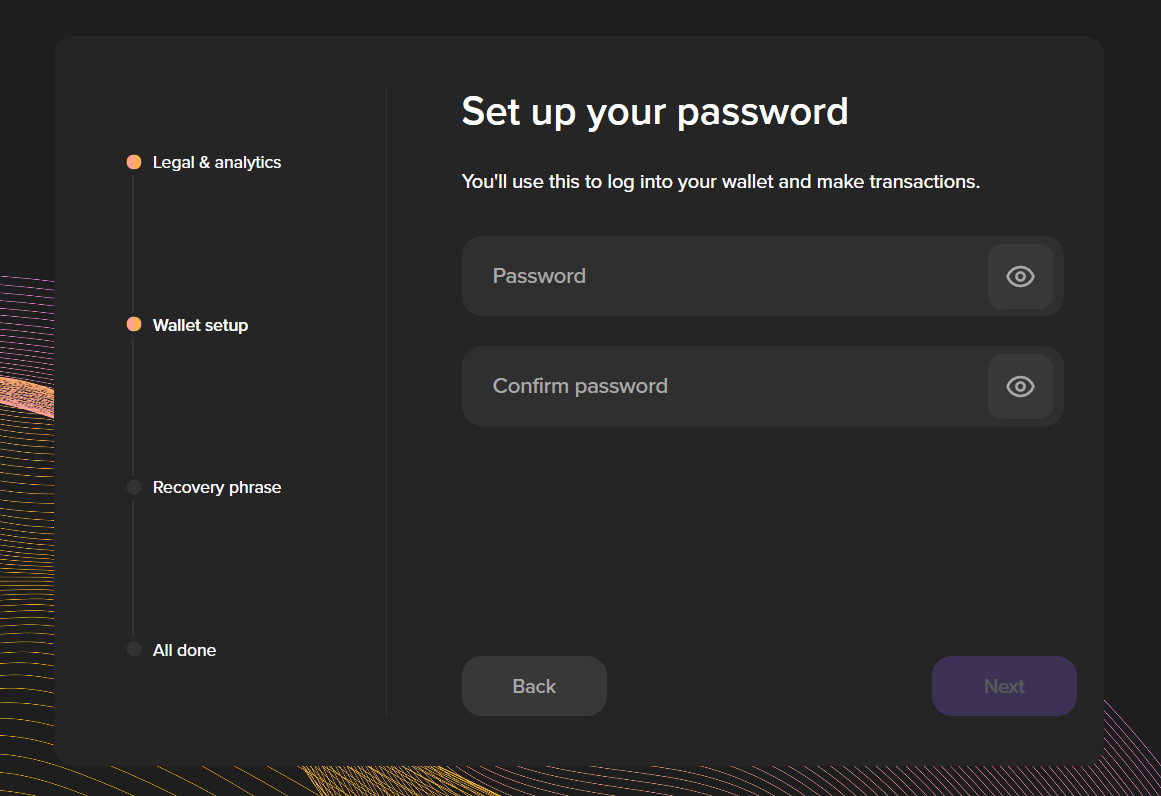This screenshot has width=1161, height=796.
Task: Click the Set up your password heading
Action: click(654, 111)
